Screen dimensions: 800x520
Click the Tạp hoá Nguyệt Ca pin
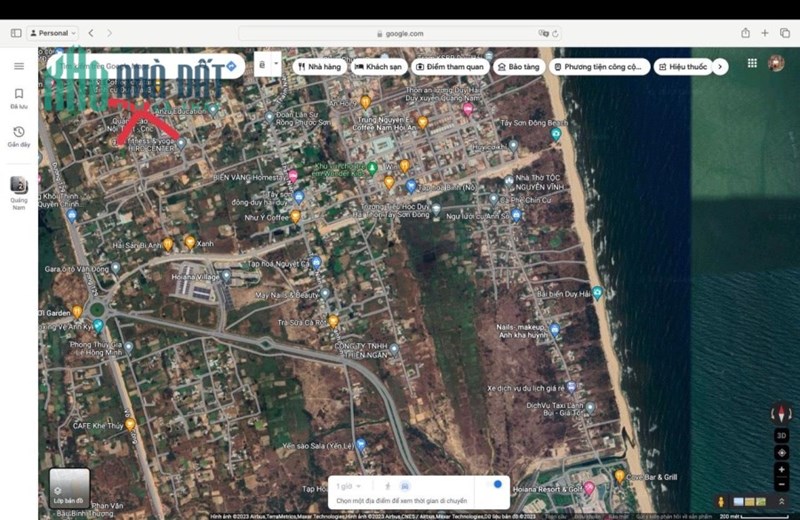click(316, 262)
